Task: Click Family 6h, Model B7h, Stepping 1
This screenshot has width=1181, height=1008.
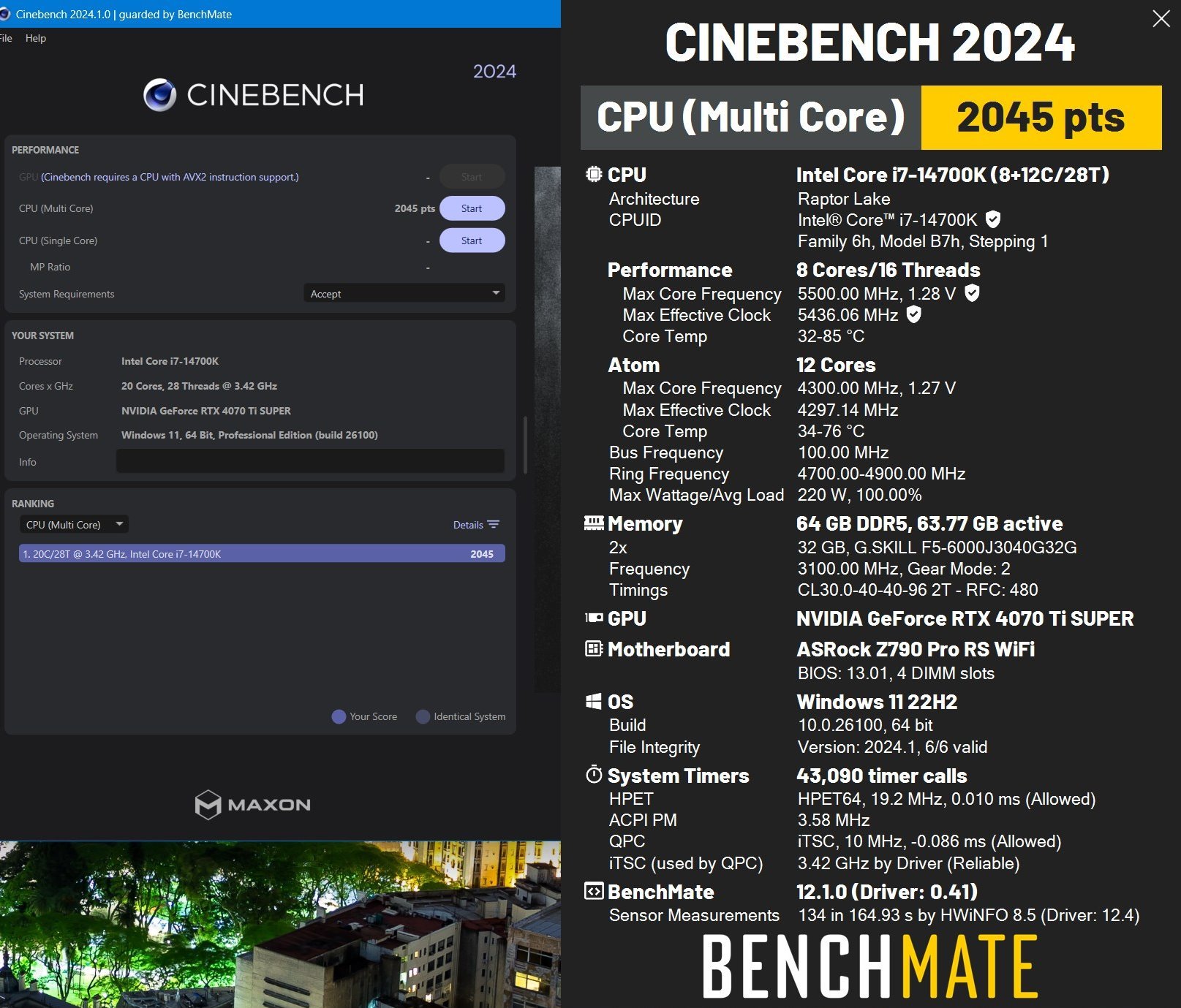Action: [x=923, y=241]
